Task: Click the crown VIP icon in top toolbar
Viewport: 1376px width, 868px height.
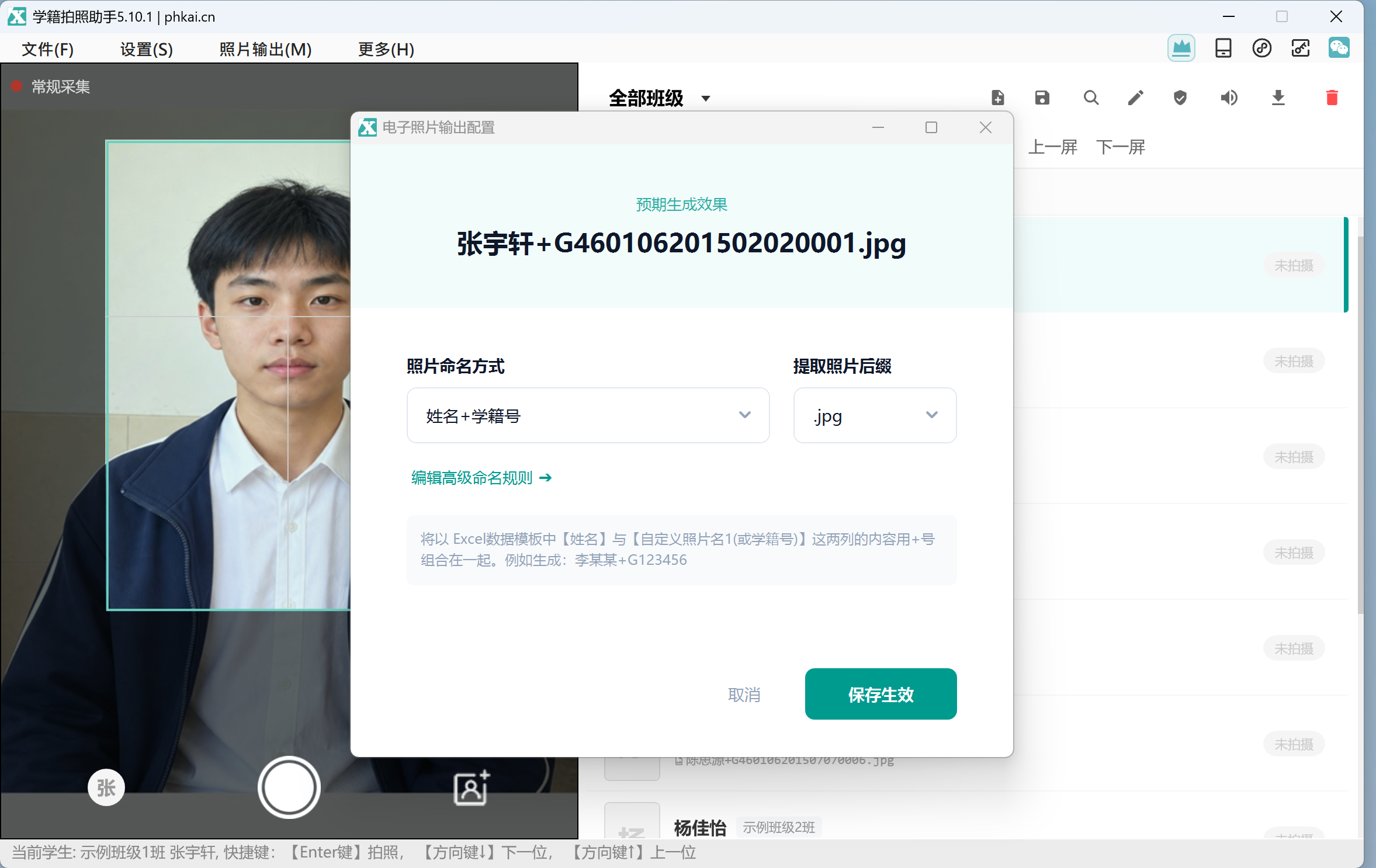Action: pos(1181,48)
